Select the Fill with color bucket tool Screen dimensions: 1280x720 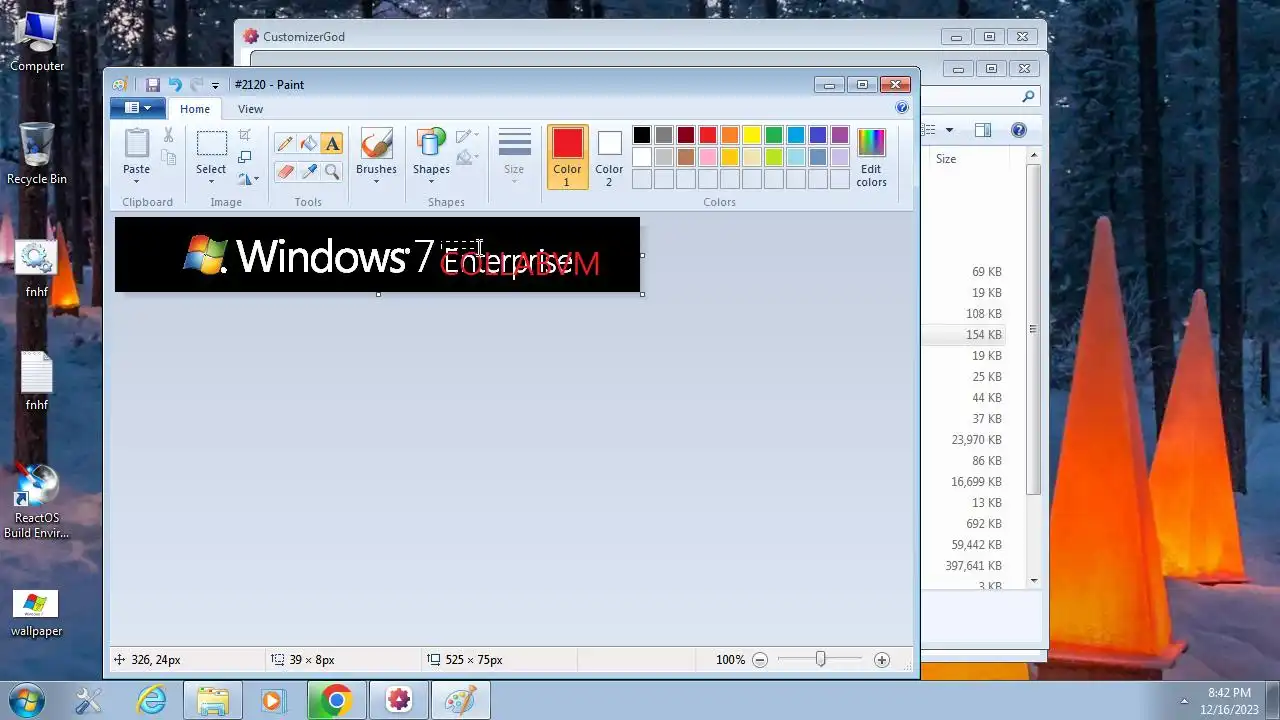tap(309, 143)
